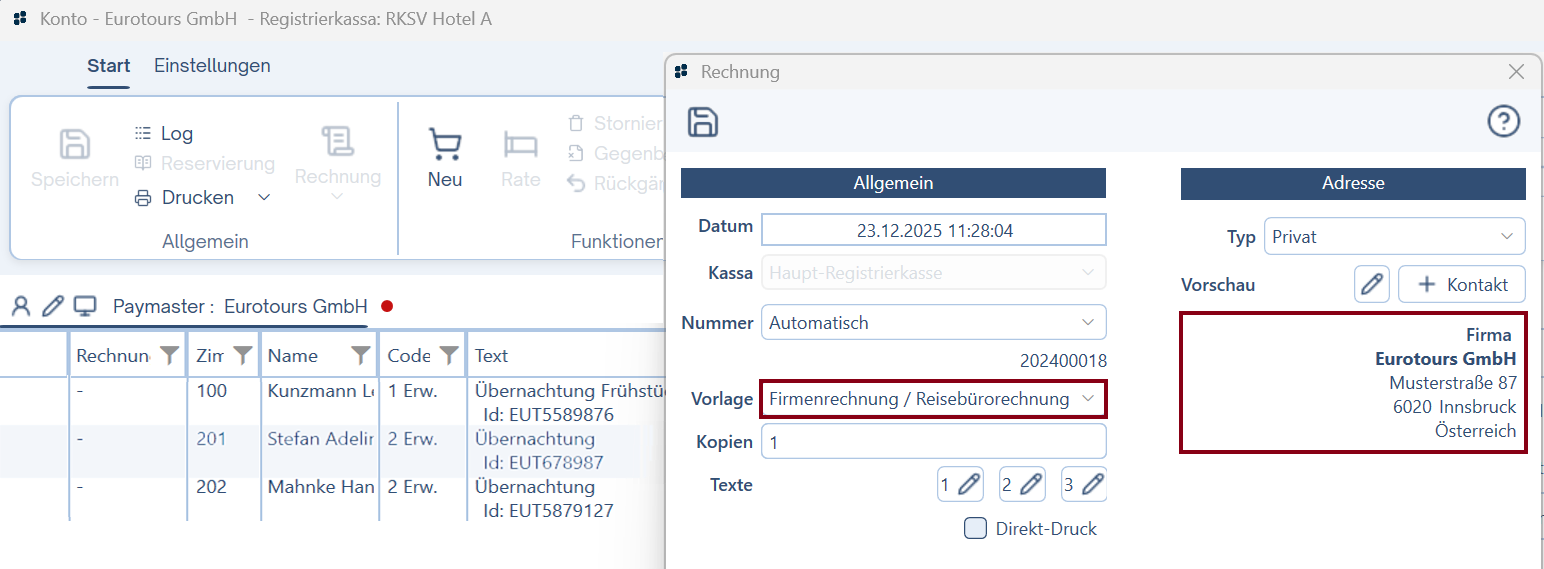The width and height of the screenshot is (1544, 569).
Task: Click text cell with Id: EUT5879127
Action: 566,497
